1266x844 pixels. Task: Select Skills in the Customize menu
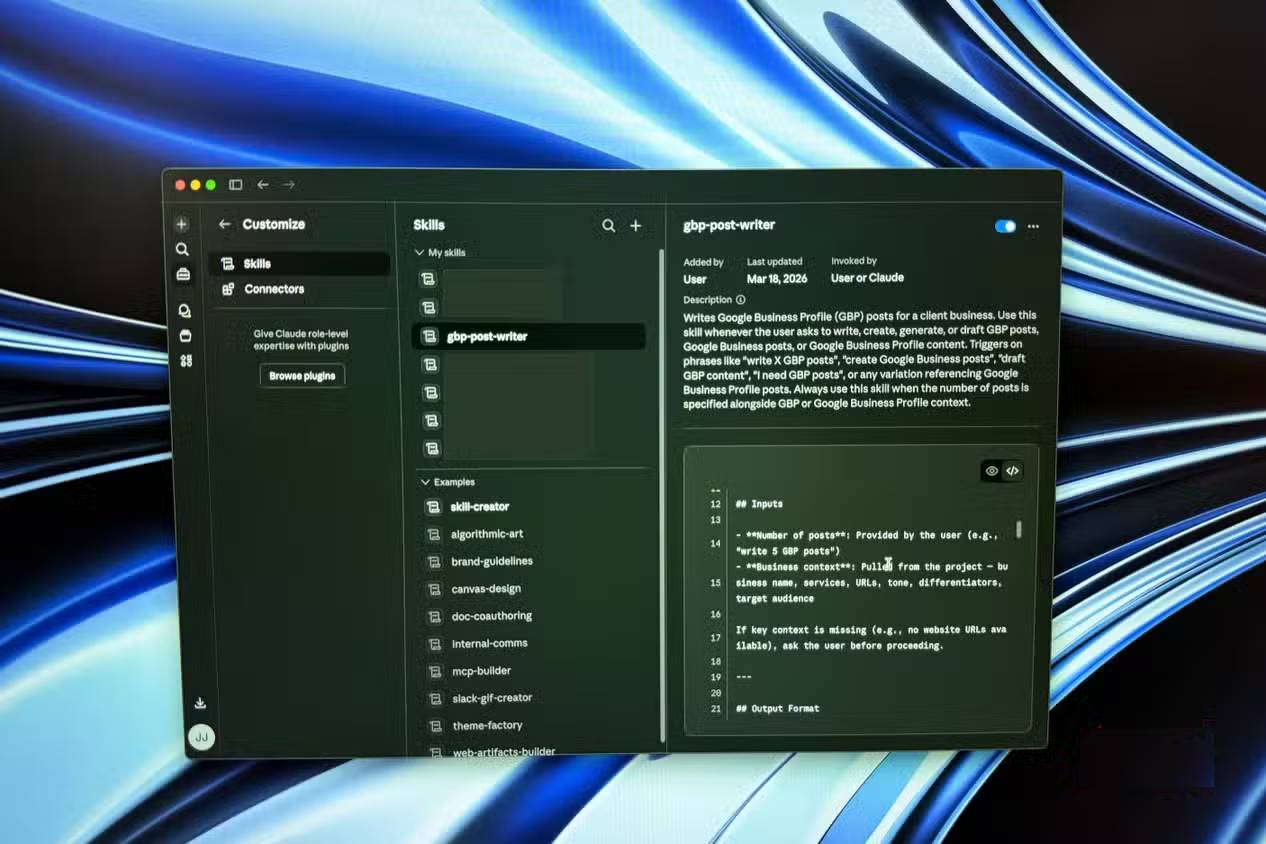(299, 264)
